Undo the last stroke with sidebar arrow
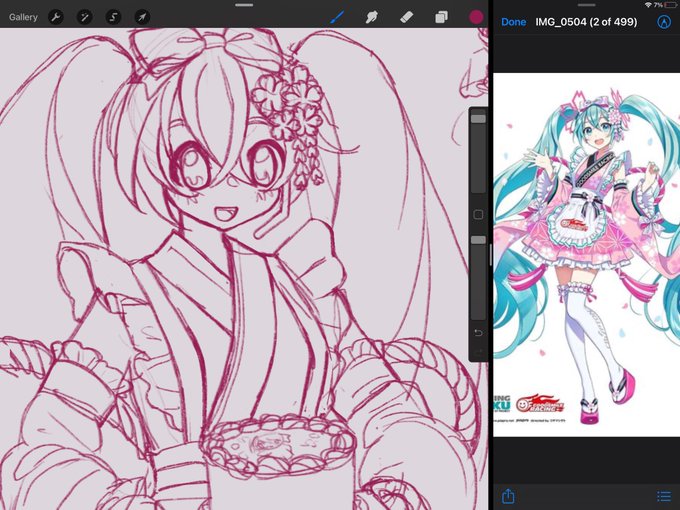 [x=478, y=333]
